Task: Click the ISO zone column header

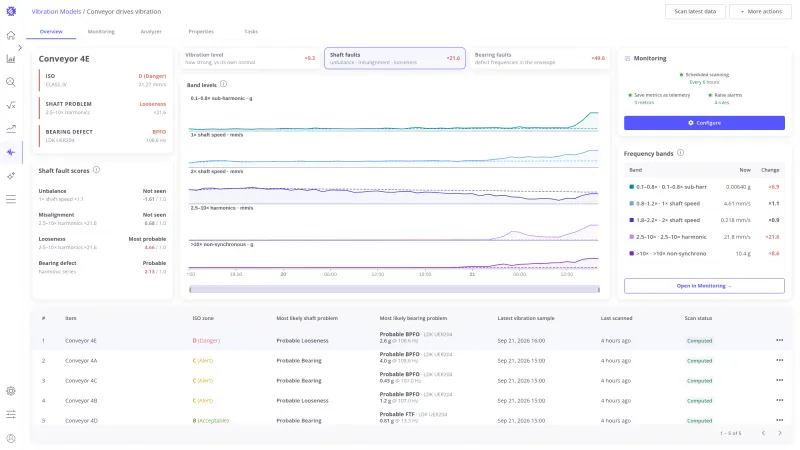Action: click(x=203, y=318)
